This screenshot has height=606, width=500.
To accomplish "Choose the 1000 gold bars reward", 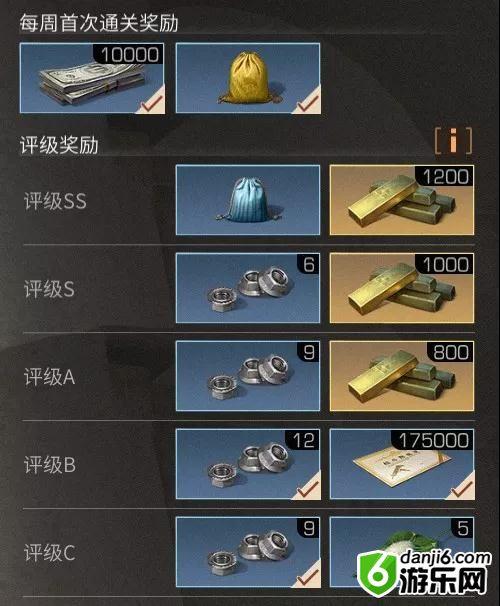I will coord(402,288).
